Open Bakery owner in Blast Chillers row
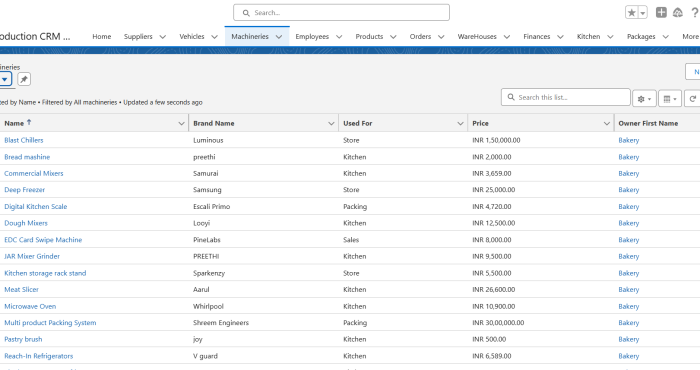Image resolution: width=700 pixels, height=370 pixels. coord(629,140)
